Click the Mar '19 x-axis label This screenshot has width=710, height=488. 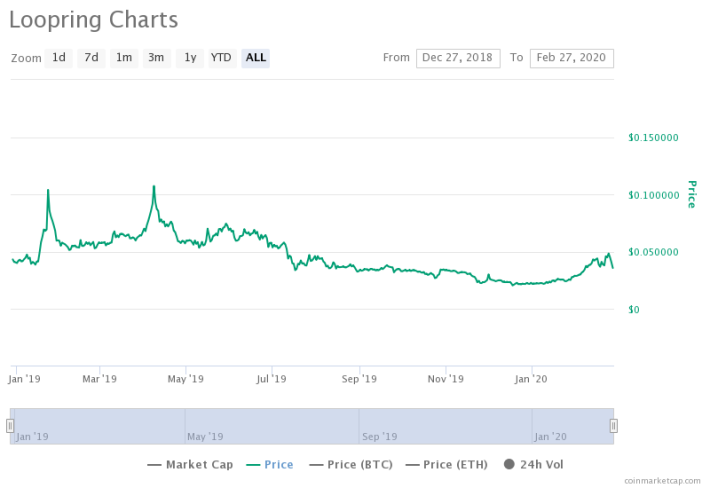click(x=99, y=379)
